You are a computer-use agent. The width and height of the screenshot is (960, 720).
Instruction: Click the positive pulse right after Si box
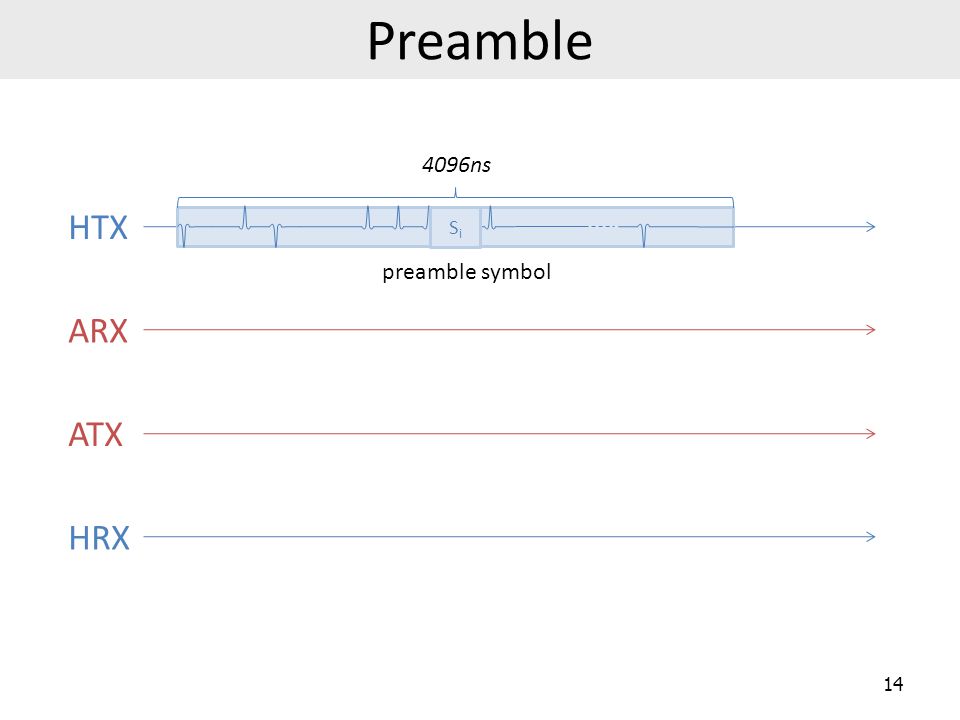[x=490, y=217]
